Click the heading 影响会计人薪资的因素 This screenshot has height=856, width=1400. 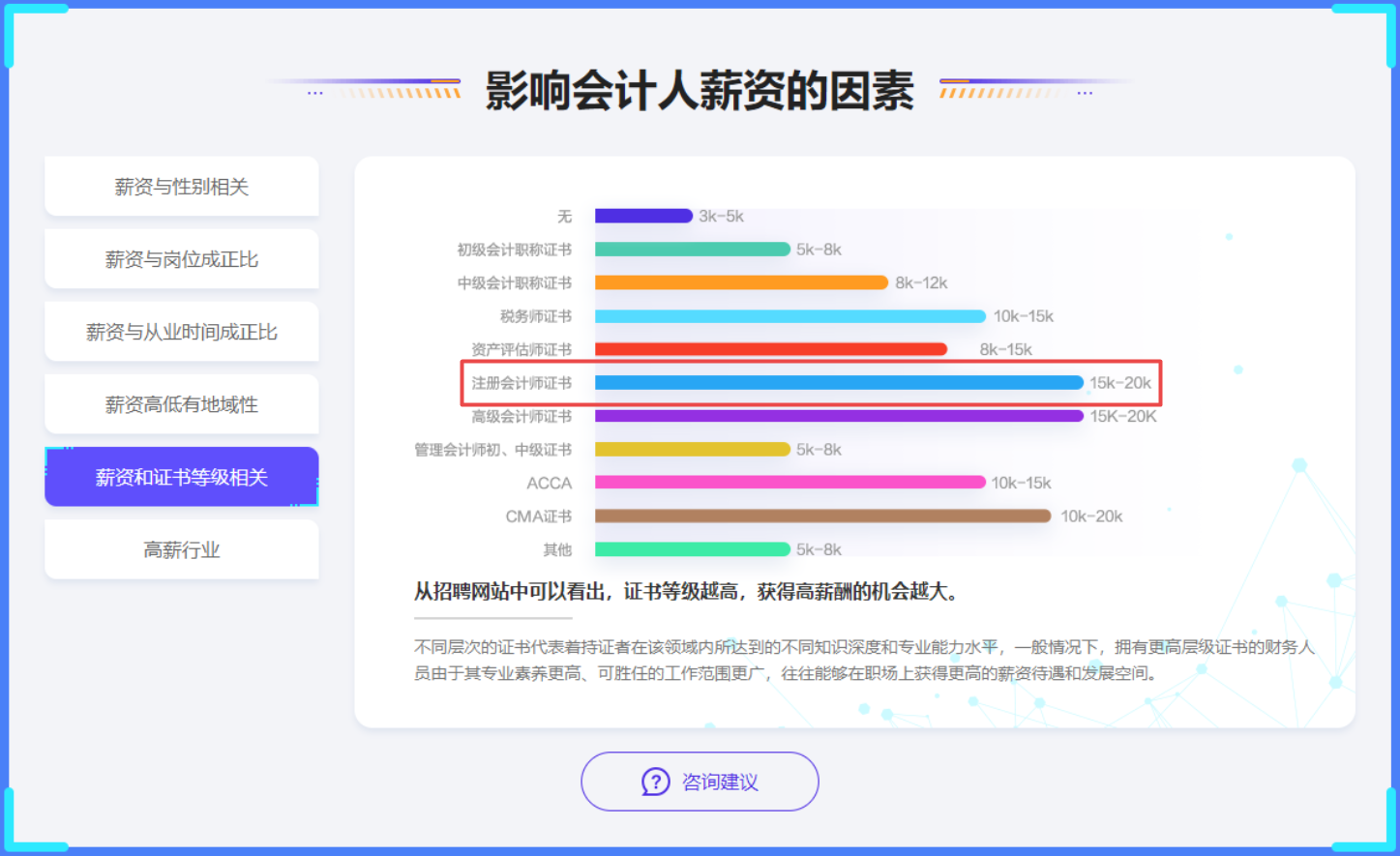tap(700, 91)
